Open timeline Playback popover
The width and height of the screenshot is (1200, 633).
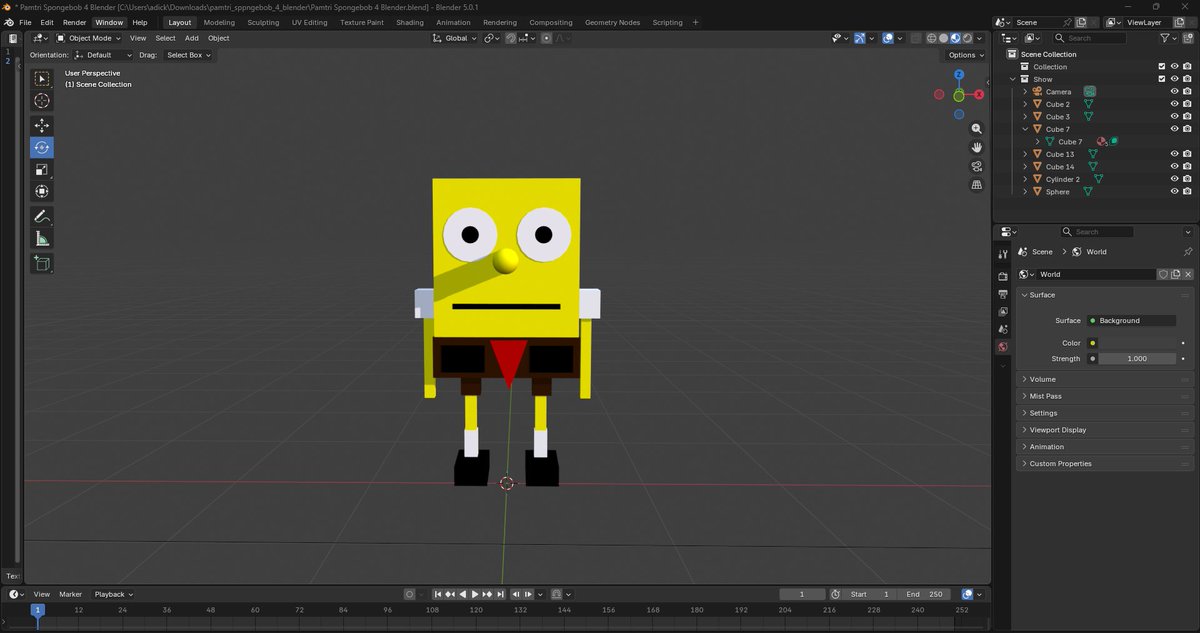(112, 594)
